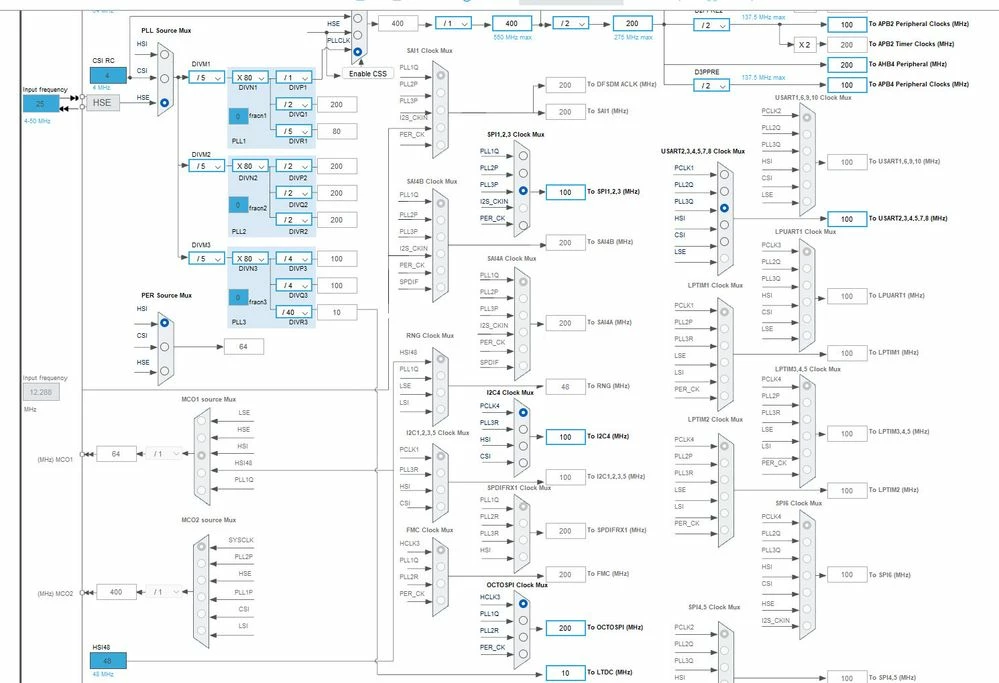Screen dimensions: 999x683
Task: Select PCLK1 in USART2,3,4,5,7,8 Clock Mux
Action: (x=724, y=174)
